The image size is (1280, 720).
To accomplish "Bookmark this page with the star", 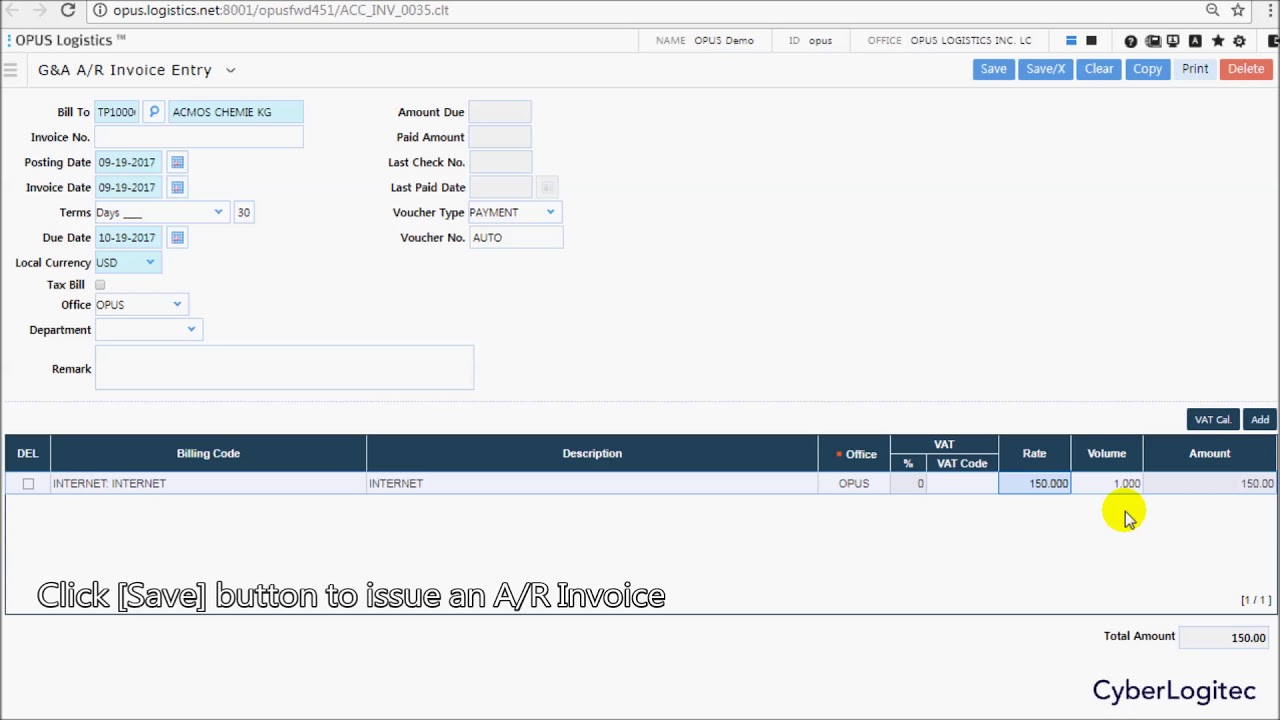I will point(1238,10).
